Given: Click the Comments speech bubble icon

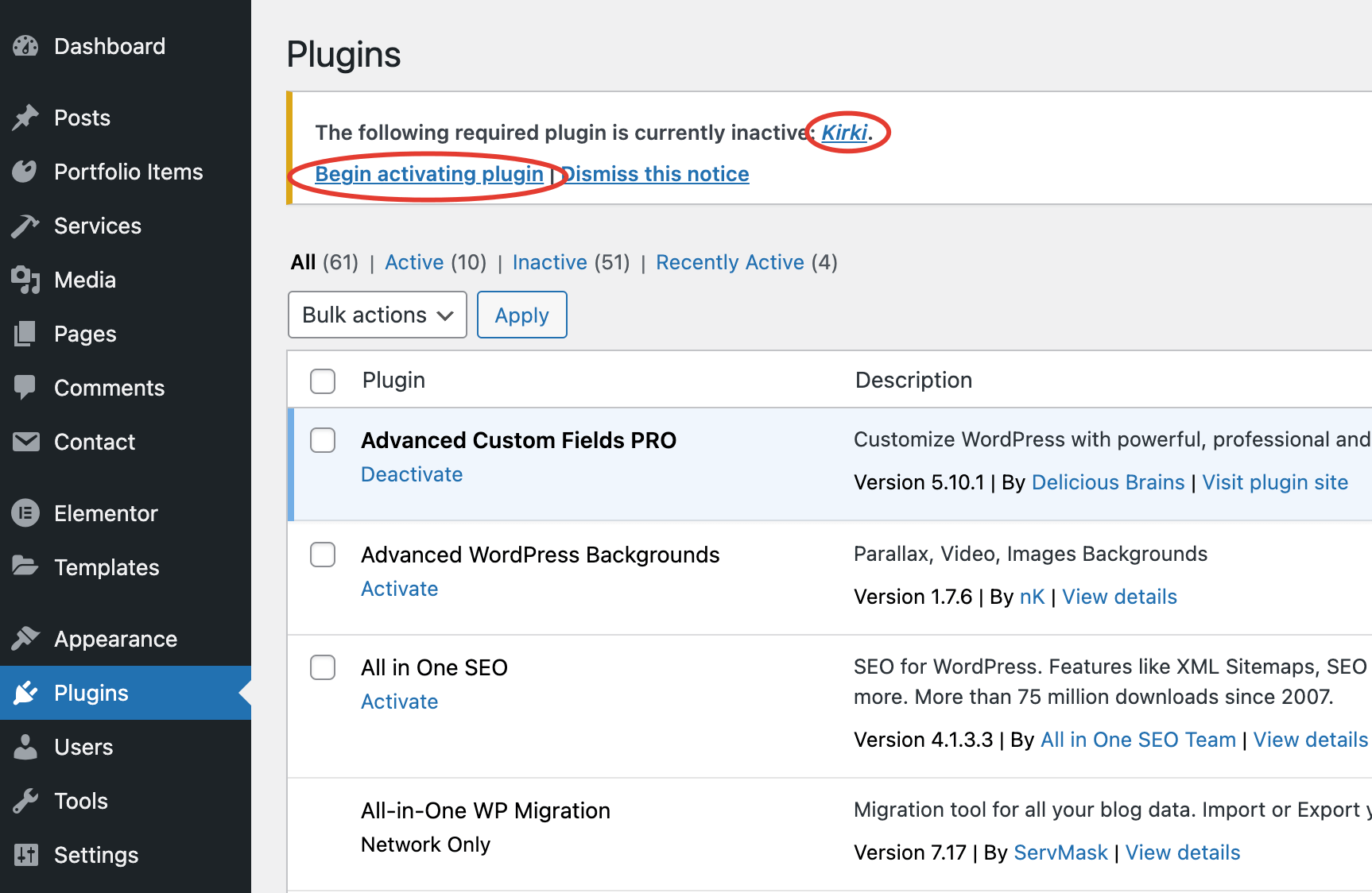Looking at the screenshot, I should pyautogui.click(x=25, y=388).
